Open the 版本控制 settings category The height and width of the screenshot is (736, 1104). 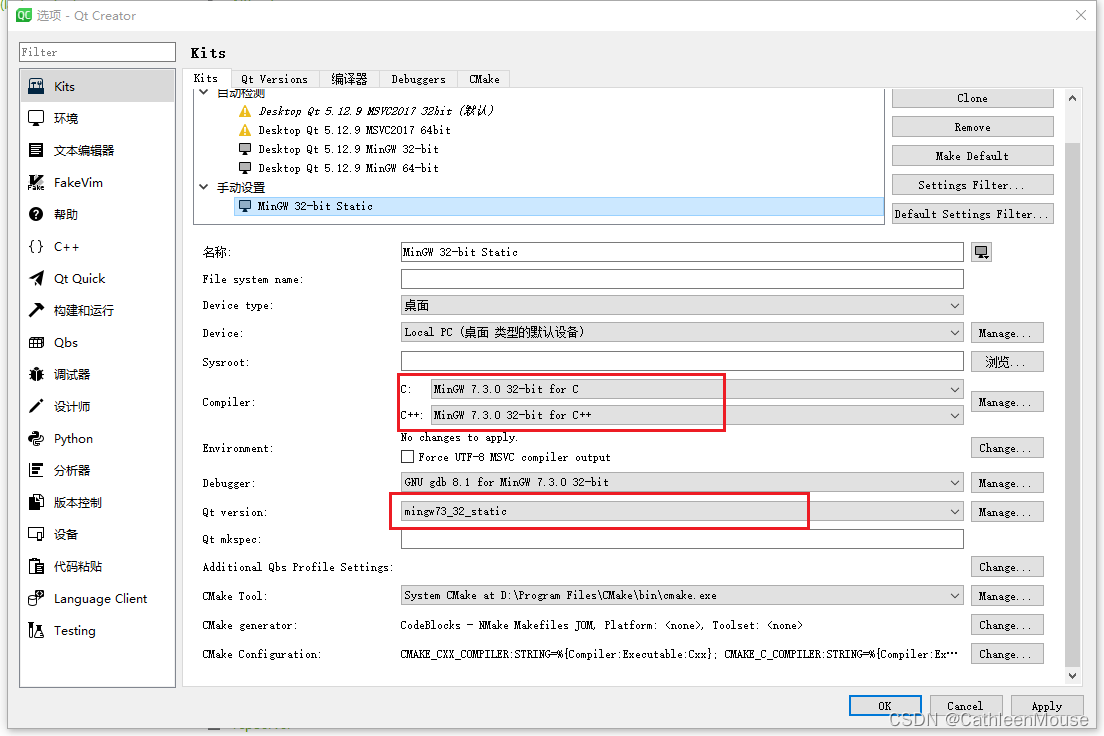(97, 502)
